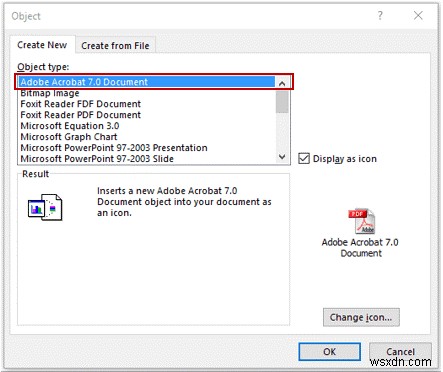The height and width of the screenshot is (372, 443).
Task: Open dialog Help question mark
Action: pos(380,15)
